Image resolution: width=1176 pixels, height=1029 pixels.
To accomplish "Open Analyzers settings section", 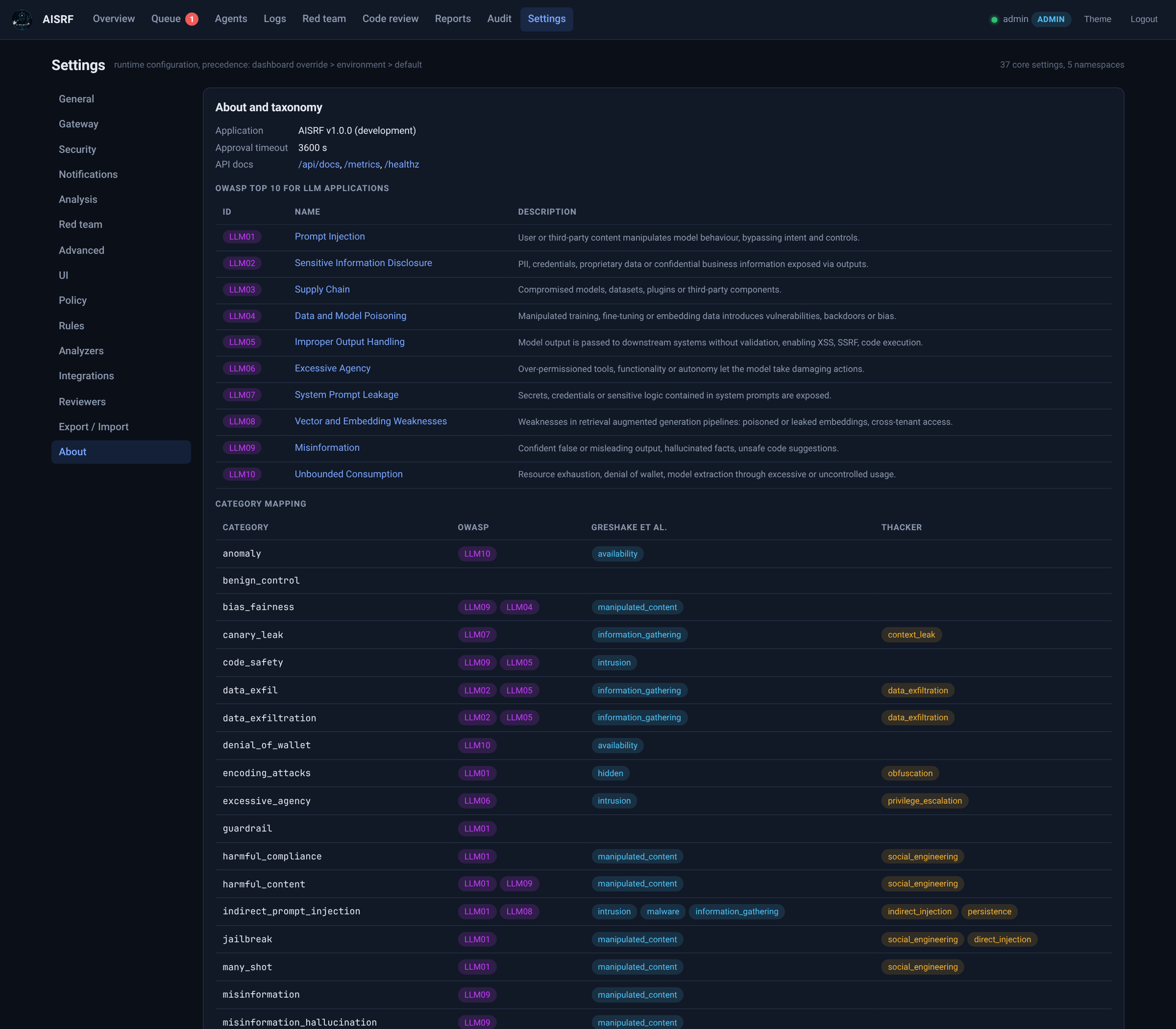I will 121,351.
